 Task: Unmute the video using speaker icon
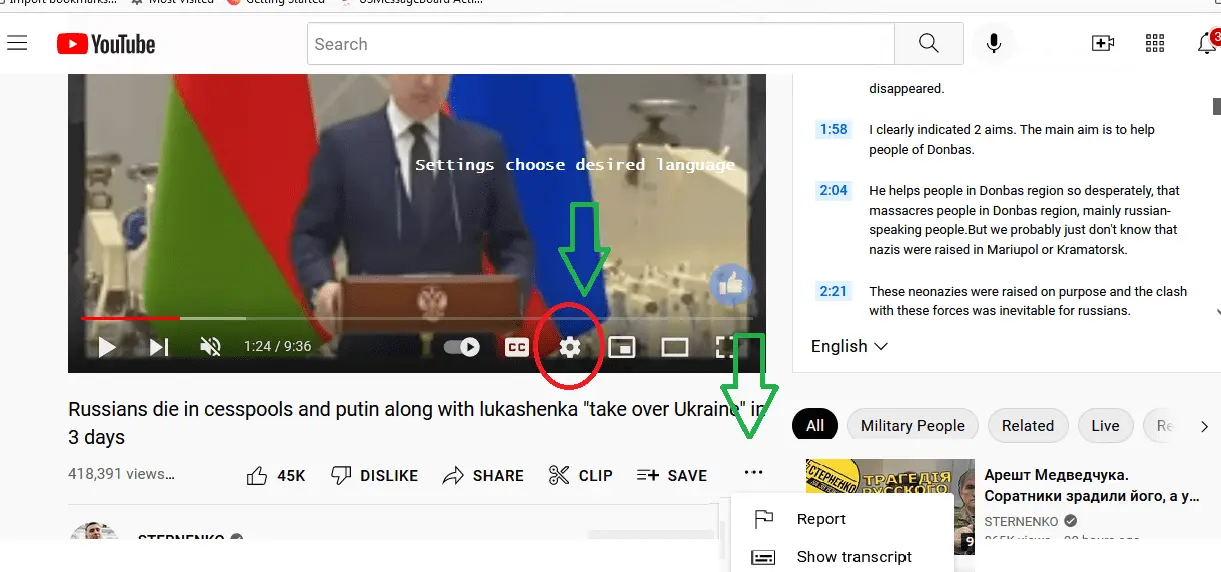(x=210, y=347)
